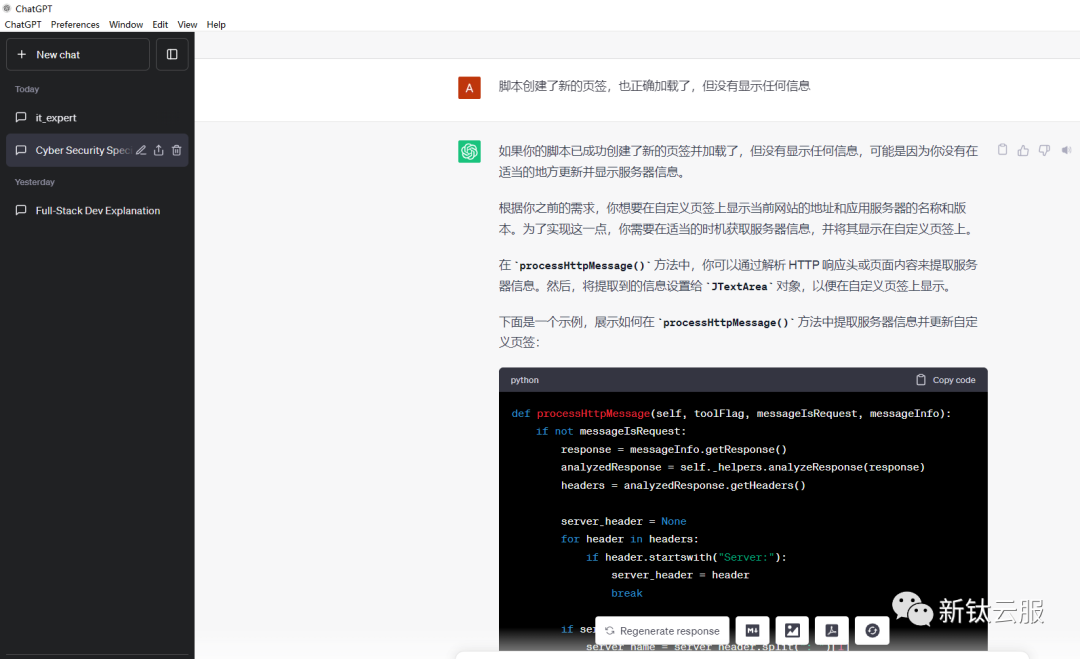Screen dimensions: 1080x659
Task: Copy the response with clipboard icon
Action: 1002,150
